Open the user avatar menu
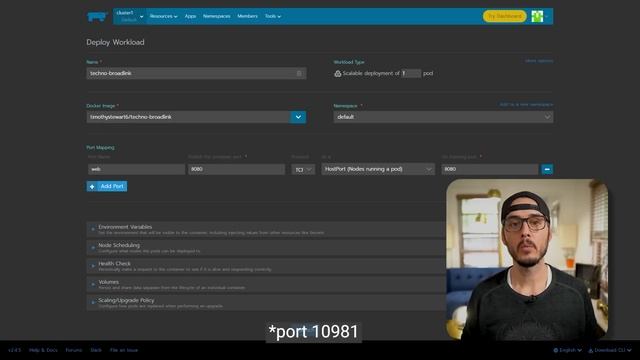640x360 pixels. click(539, 16)
